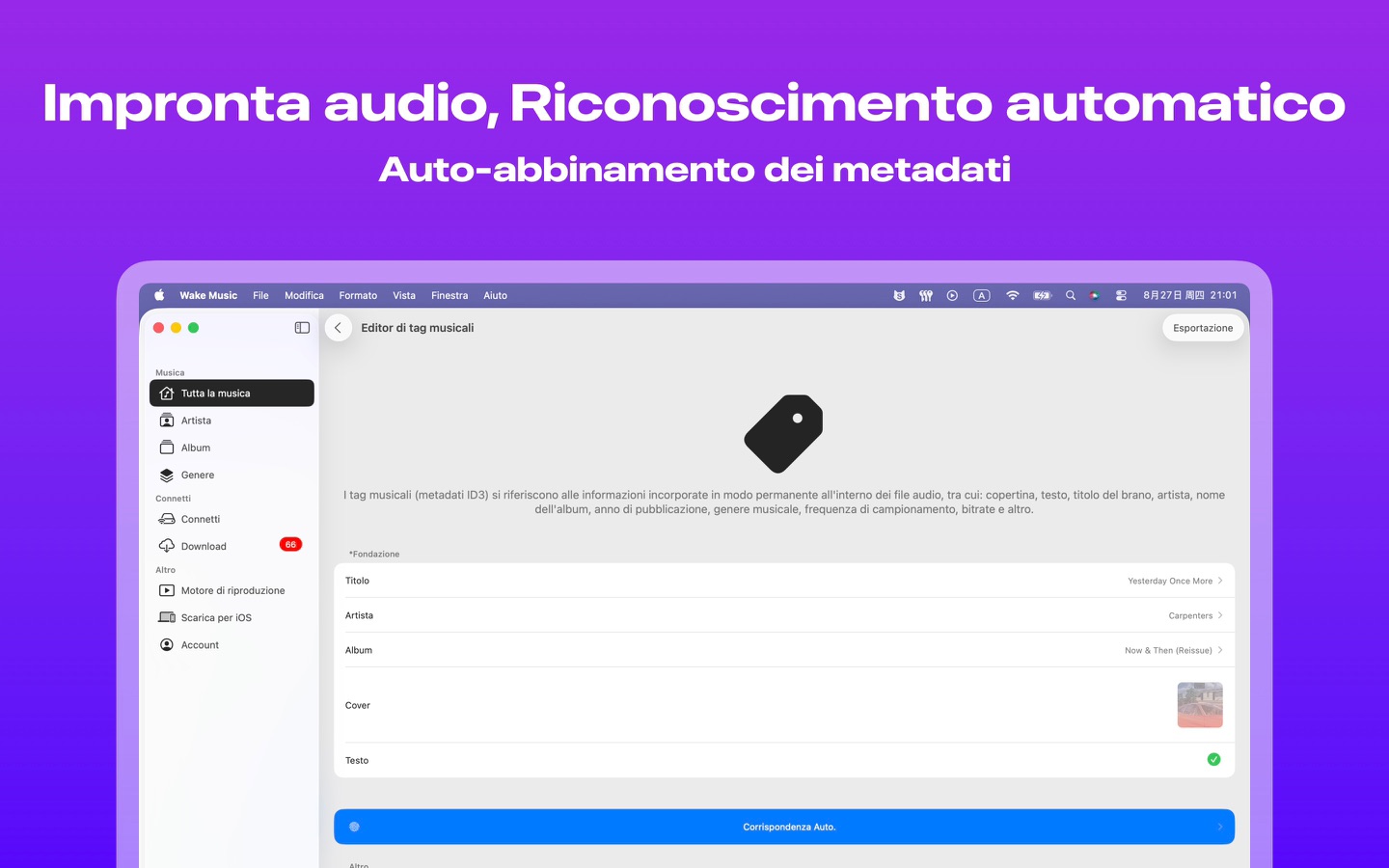Image resolution: width=1389 pixels, height=868 pixels.
Task: Click the Tutta la musica label
Action: click(215, 393)
